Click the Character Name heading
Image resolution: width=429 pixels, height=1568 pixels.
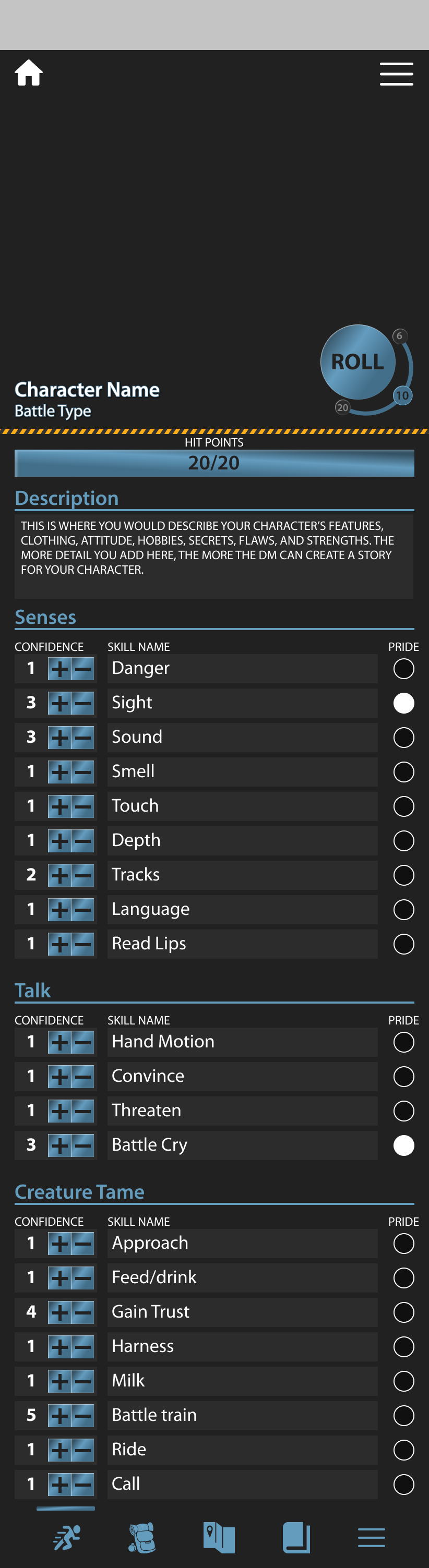coord(87,390)
